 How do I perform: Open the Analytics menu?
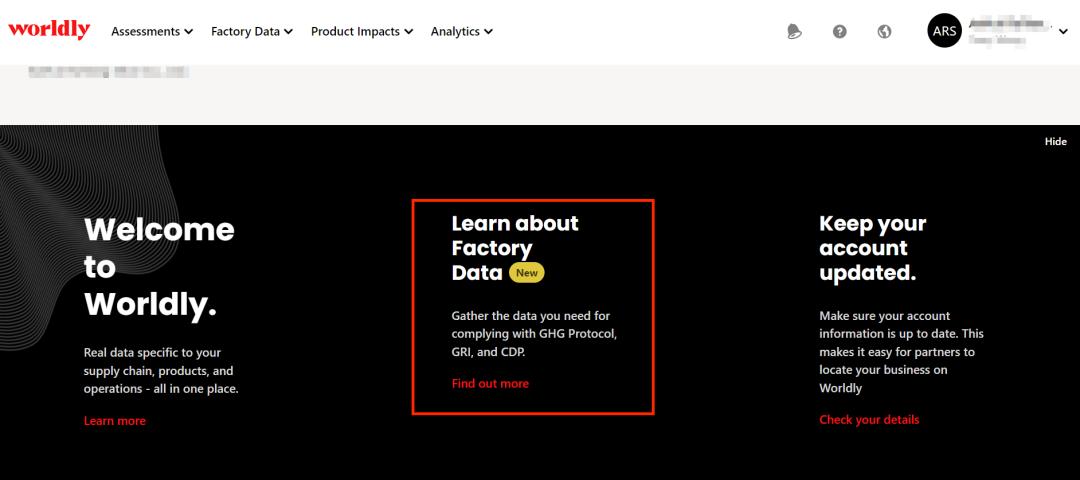pos(461,31)
